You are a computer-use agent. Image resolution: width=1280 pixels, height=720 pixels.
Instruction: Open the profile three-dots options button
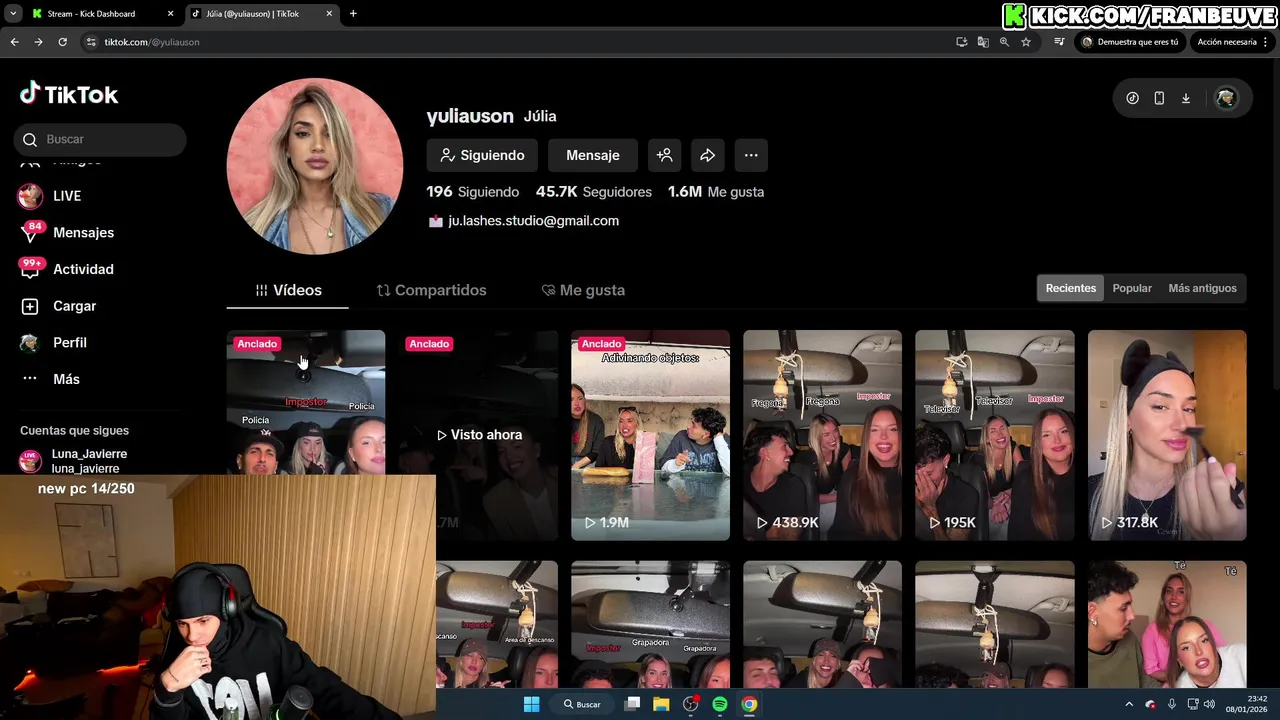(x=751, y=155)
